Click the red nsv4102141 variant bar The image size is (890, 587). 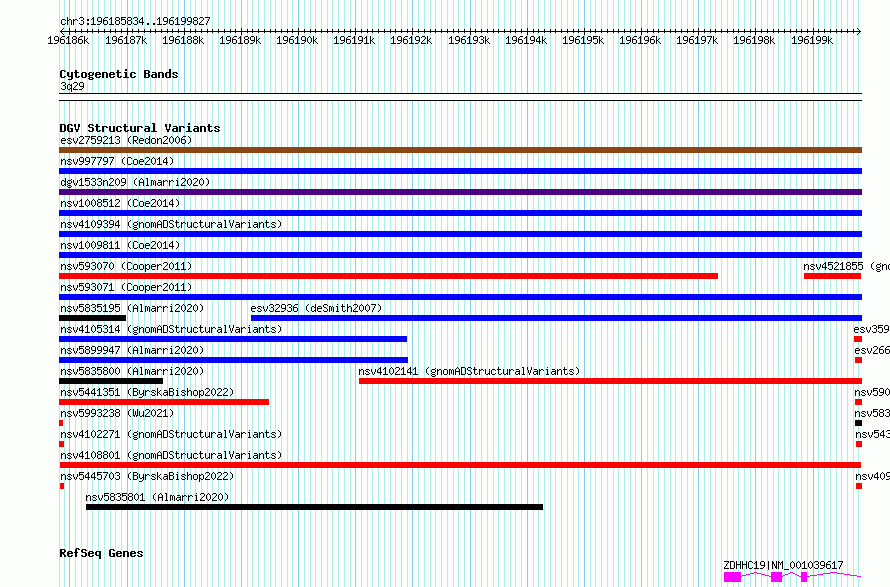(x=610, y=381)
